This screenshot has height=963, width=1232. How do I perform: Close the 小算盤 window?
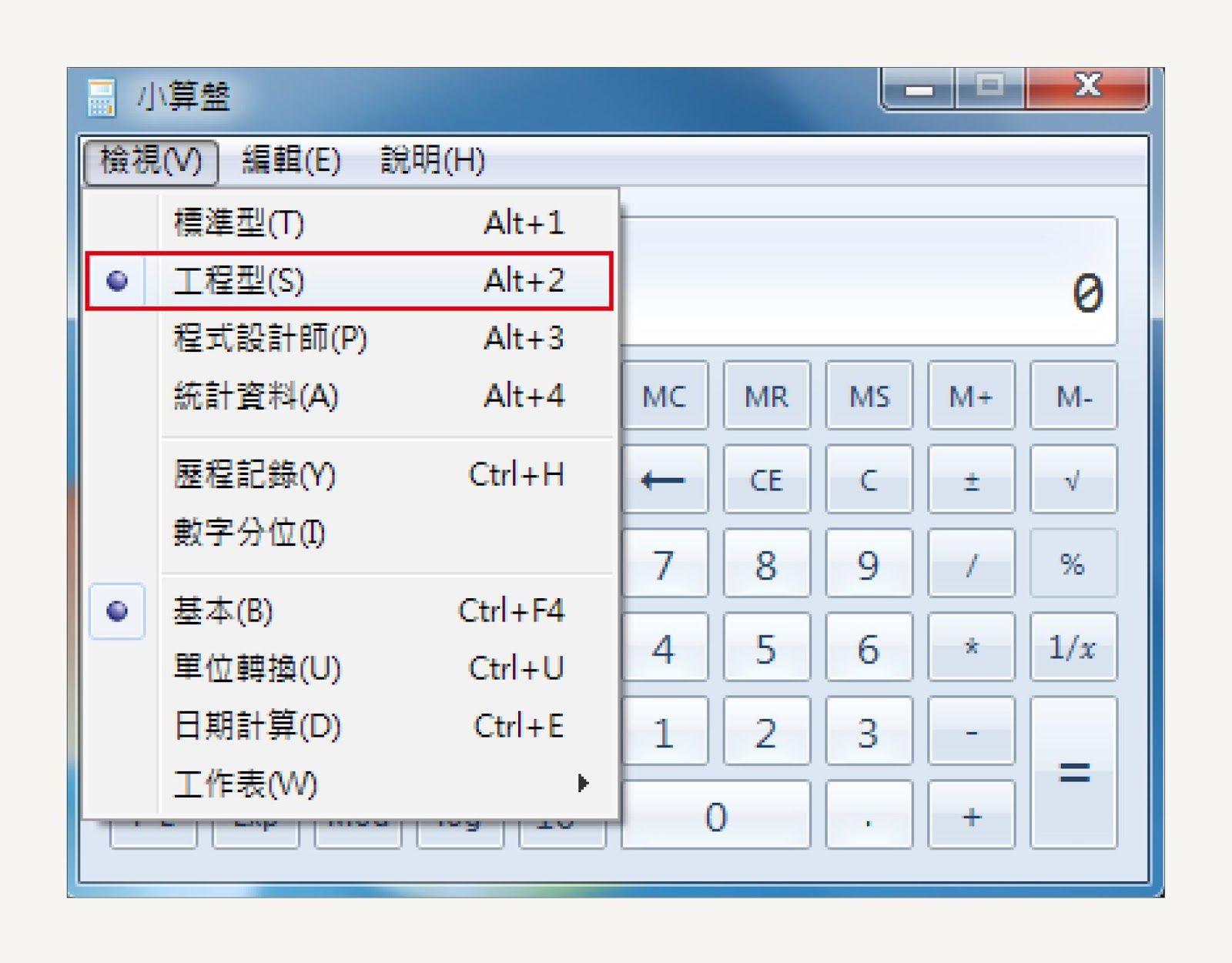(x=1087, y=87)
